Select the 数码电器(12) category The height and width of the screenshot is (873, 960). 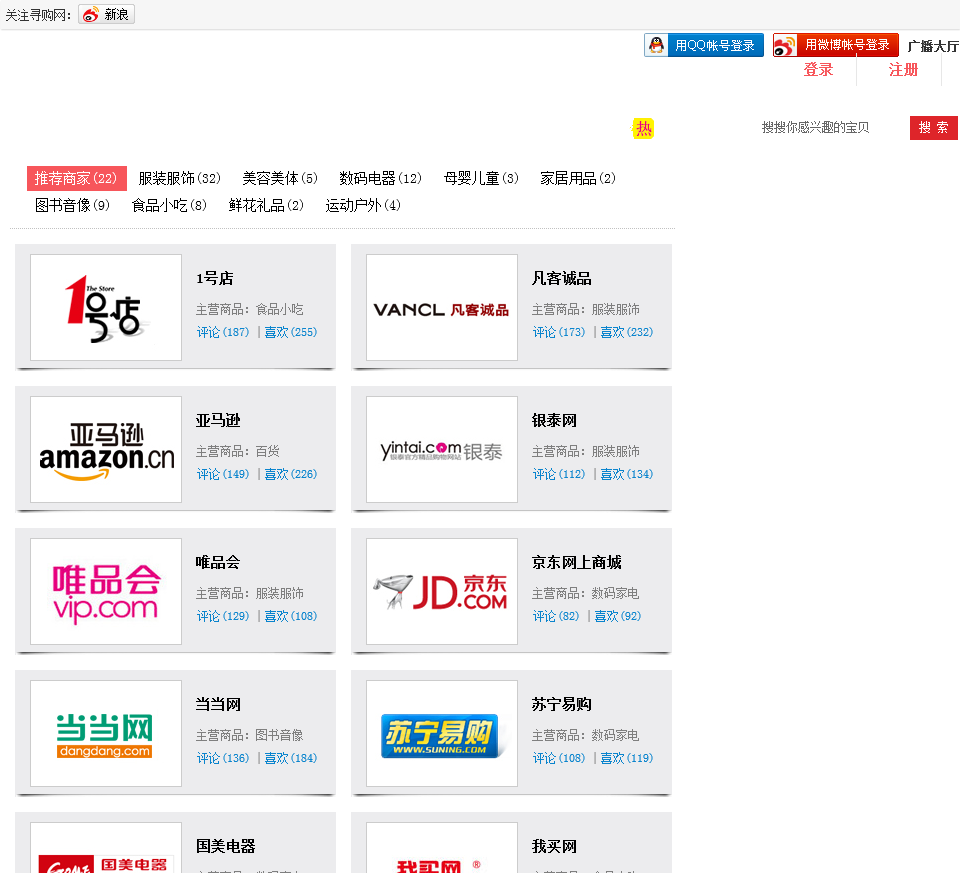pyautogui.click(x=380, y=178)
